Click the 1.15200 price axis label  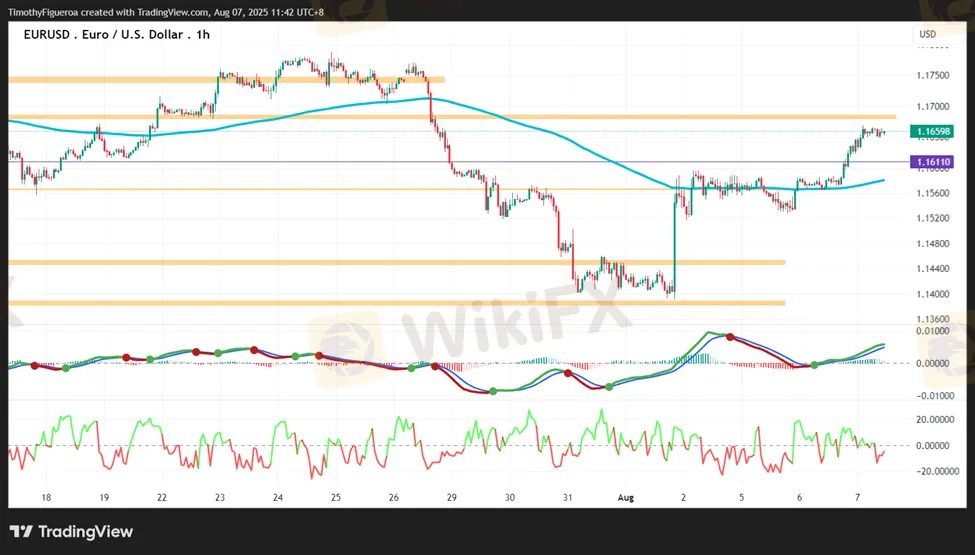(933, 218)
